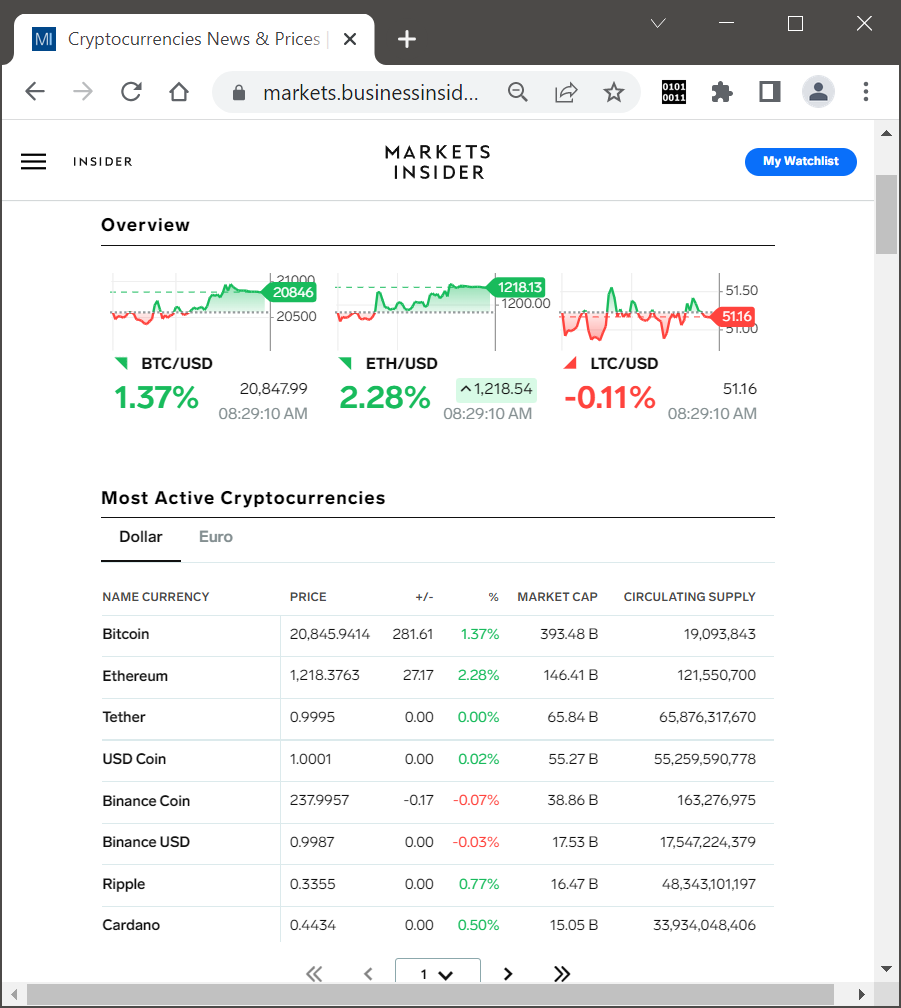Reload the current page

[131, 91]
